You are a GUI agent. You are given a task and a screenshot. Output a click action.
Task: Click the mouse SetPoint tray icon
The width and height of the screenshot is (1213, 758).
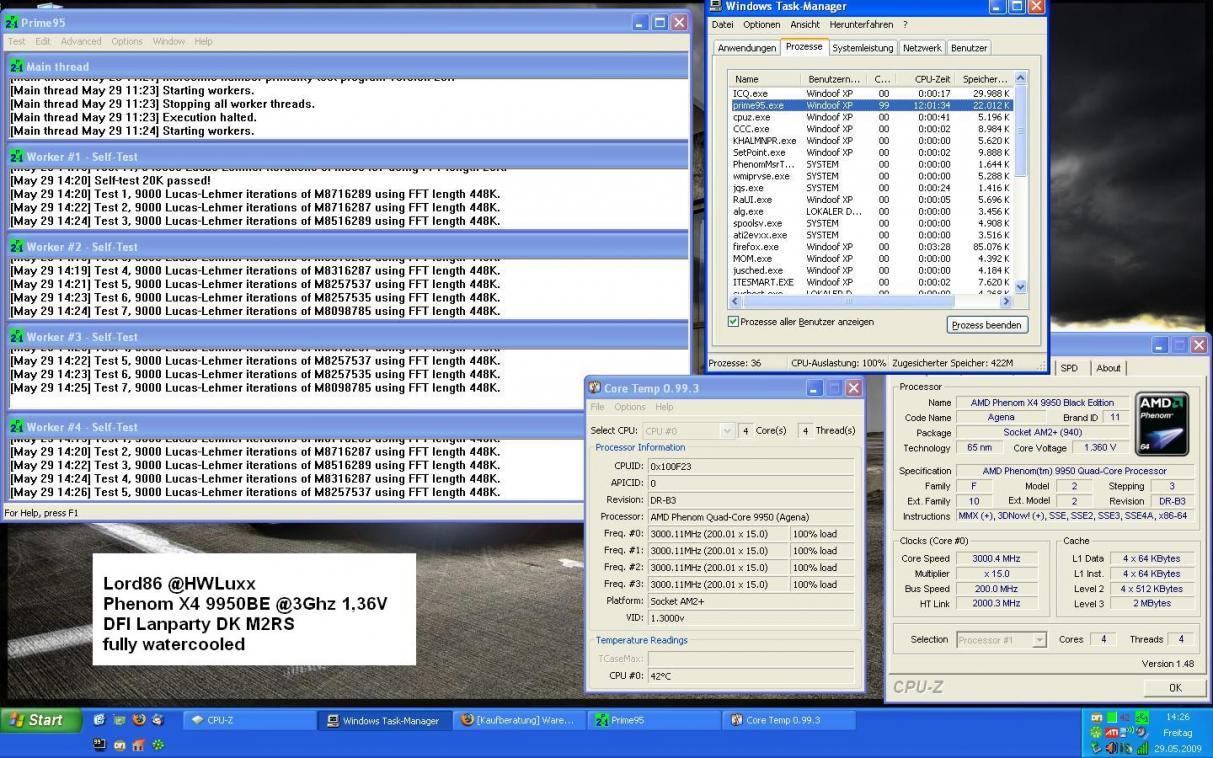click(1127, 749)
